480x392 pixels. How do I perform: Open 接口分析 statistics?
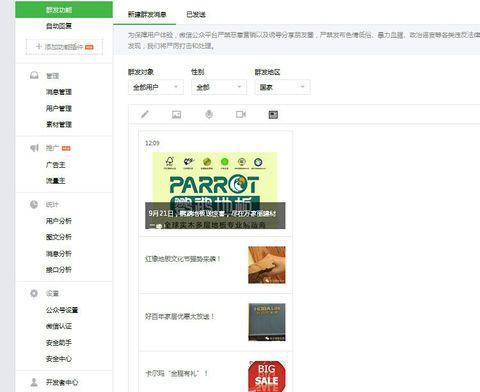[x=59, y=270]
